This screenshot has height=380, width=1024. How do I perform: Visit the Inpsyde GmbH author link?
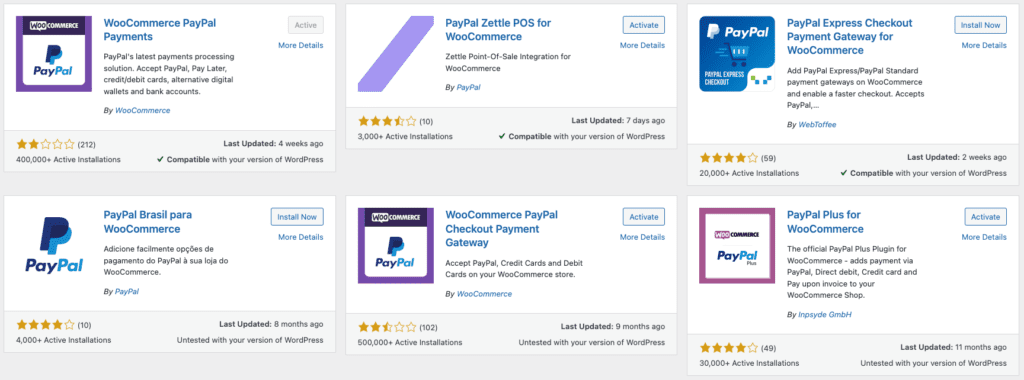[x=825, y=315]
